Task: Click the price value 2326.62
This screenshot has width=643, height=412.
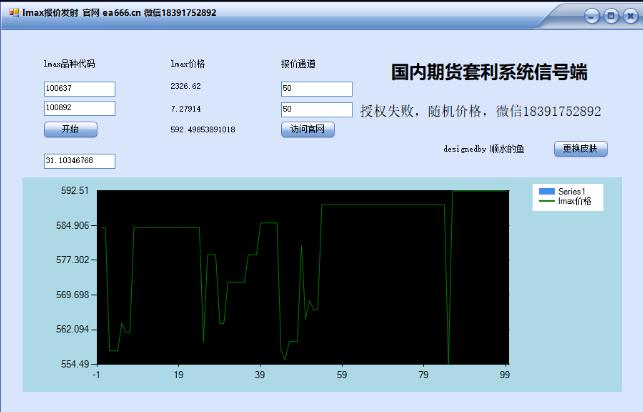Action: [185, 86]
